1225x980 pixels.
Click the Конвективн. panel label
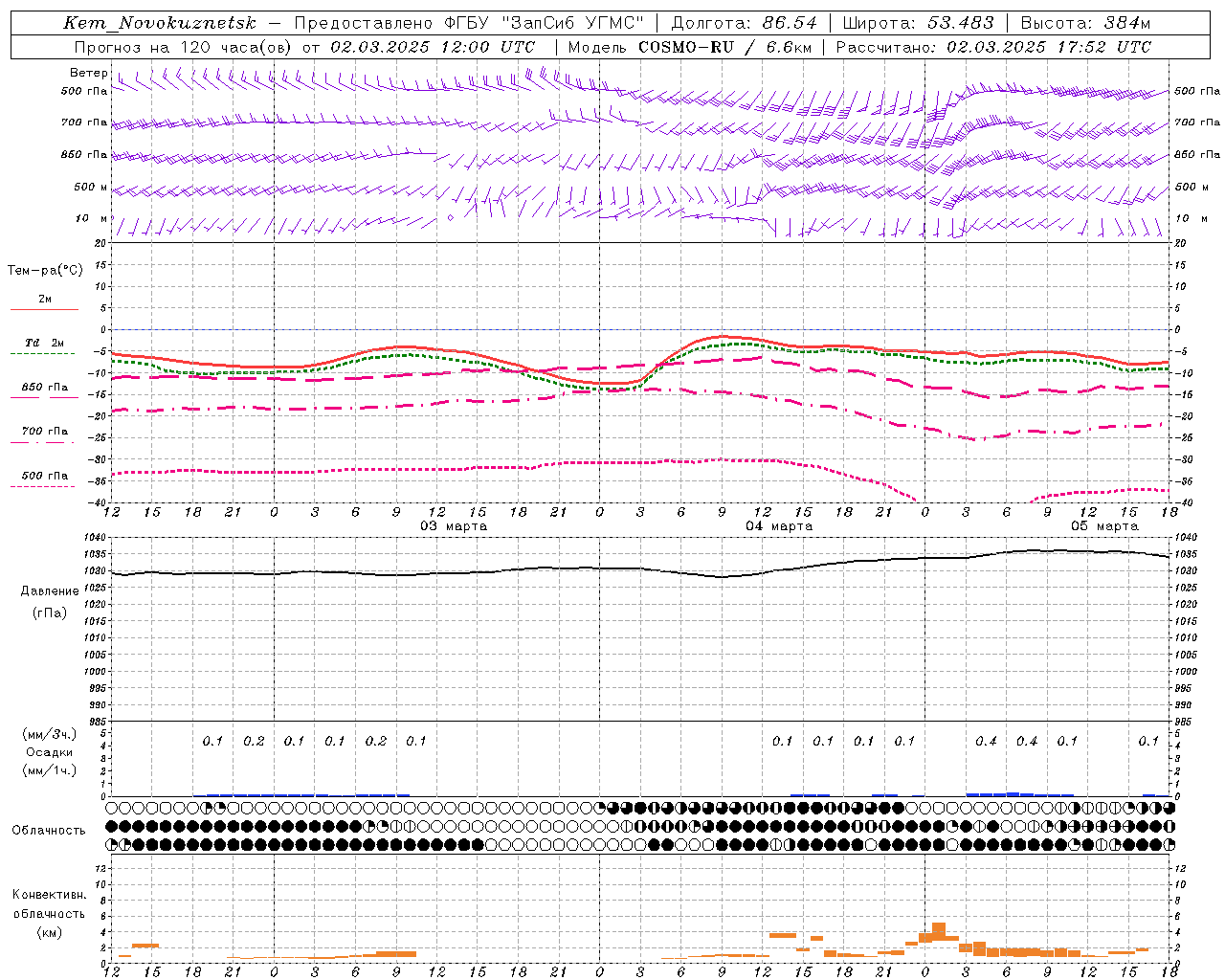pos(49,895)
